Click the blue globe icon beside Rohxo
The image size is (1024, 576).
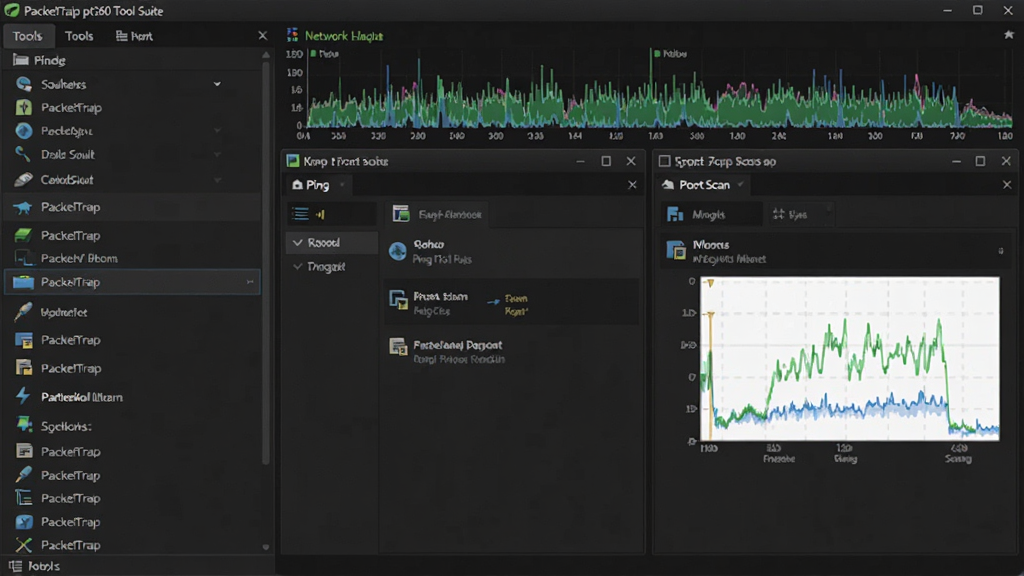coord(398,251)
